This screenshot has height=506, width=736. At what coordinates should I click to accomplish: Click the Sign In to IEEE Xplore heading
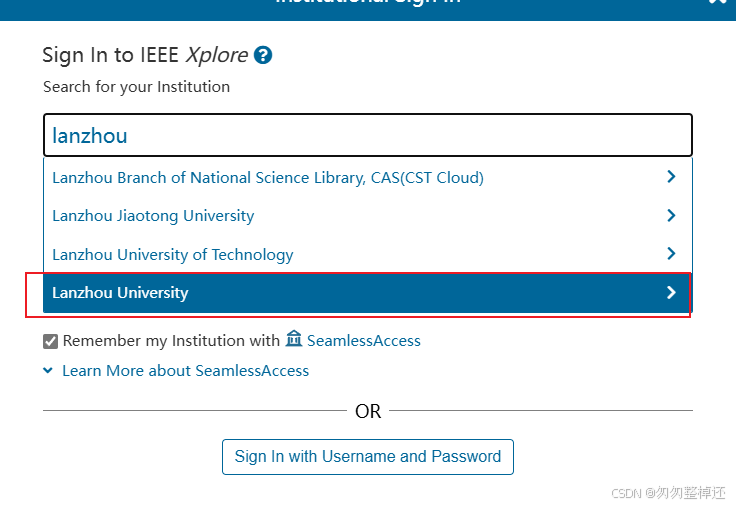(146, 56)
